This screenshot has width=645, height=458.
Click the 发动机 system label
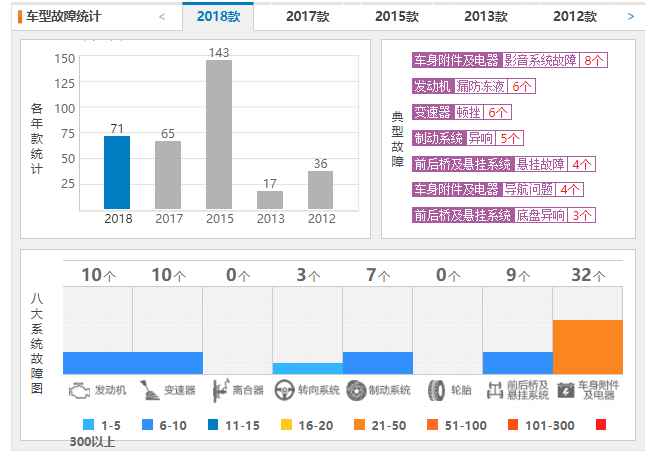(x=110, y=390)
